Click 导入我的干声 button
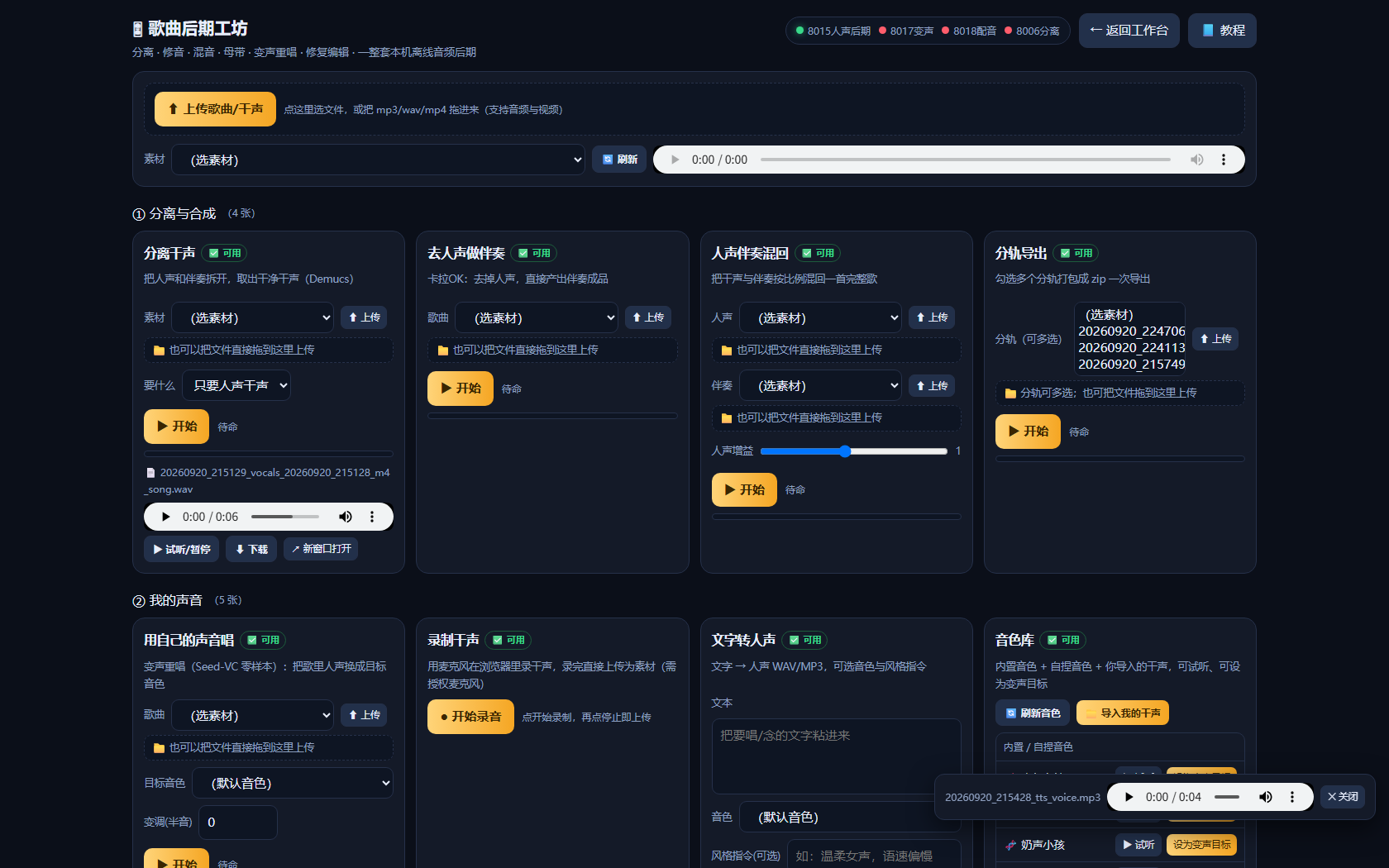 point(1123,713)
